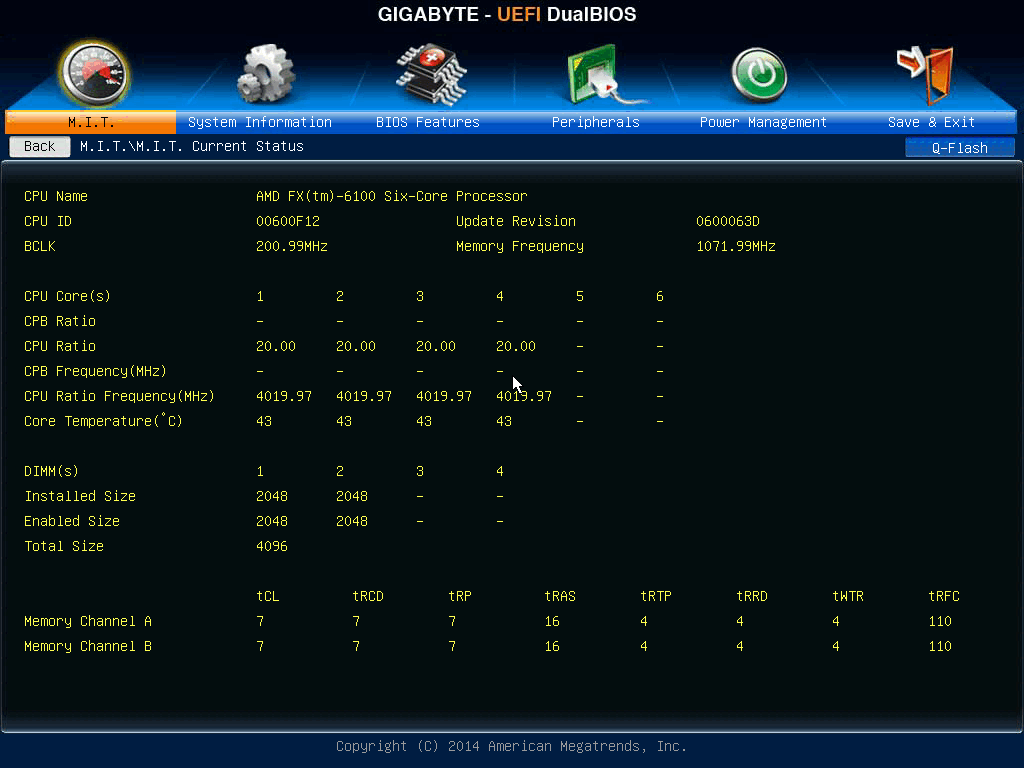Open the Power Management tab
The height and width of the screenshot is (768, 1024).
pyautogui.click(x=763, y=122)
